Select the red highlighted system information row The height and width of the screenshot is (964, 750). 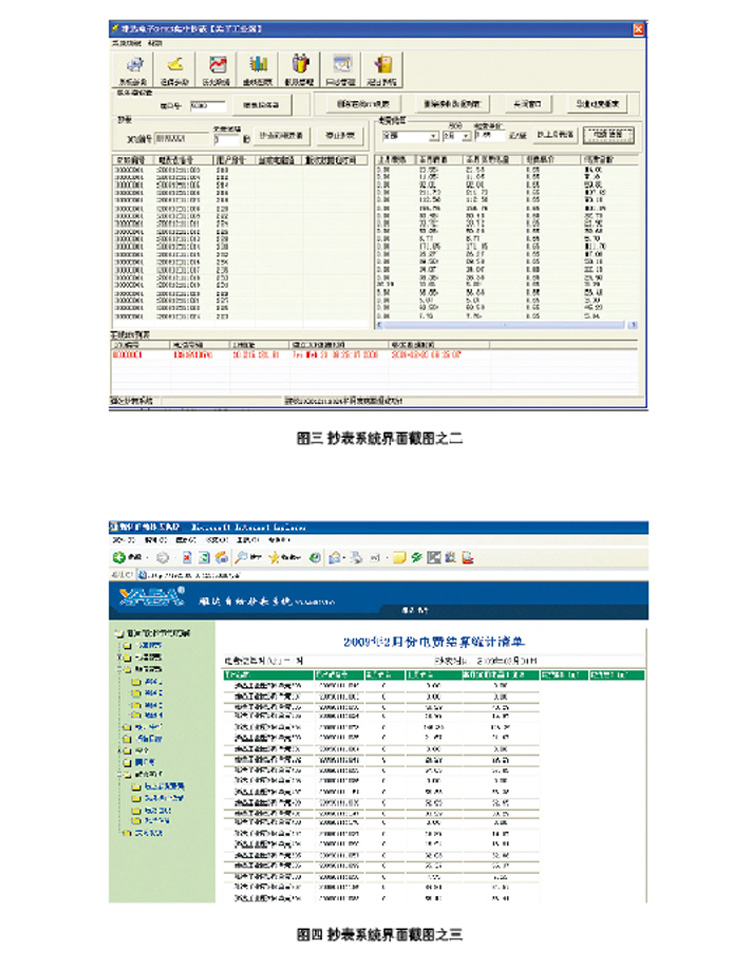point(374,355)
